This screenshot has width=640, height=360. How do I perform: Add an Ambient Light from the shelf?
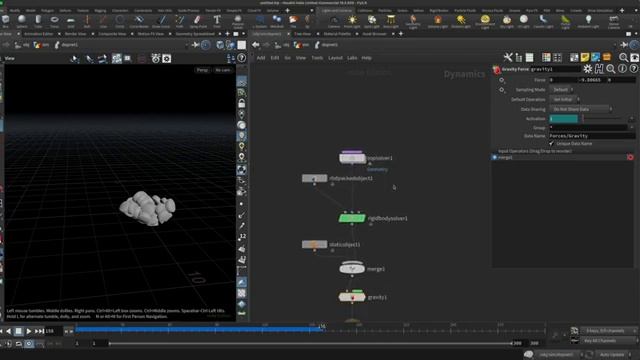tap(588, 21)
